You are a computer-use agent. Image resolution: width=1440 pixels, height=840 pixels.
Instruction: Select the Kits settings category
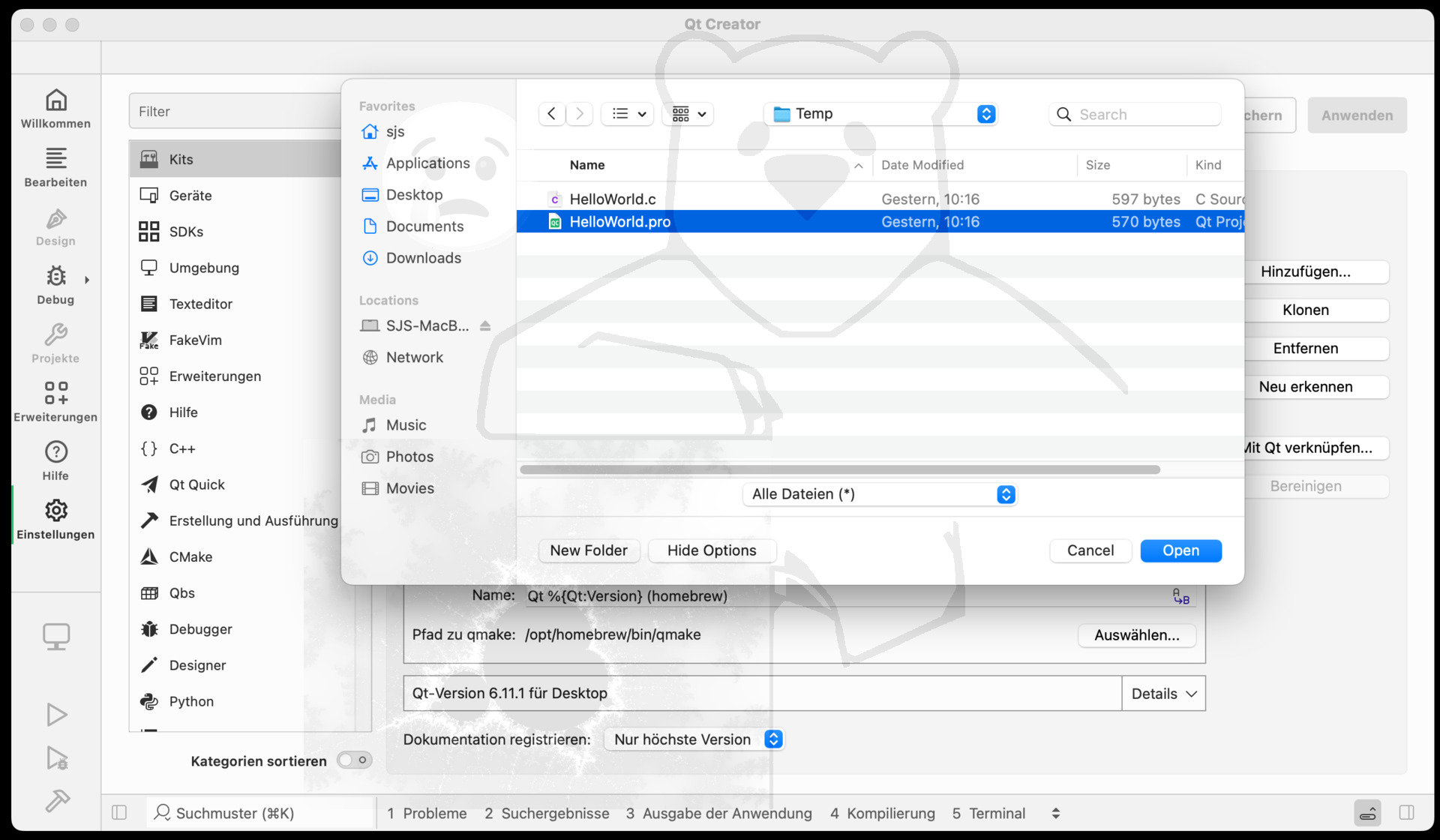[235, 159]
